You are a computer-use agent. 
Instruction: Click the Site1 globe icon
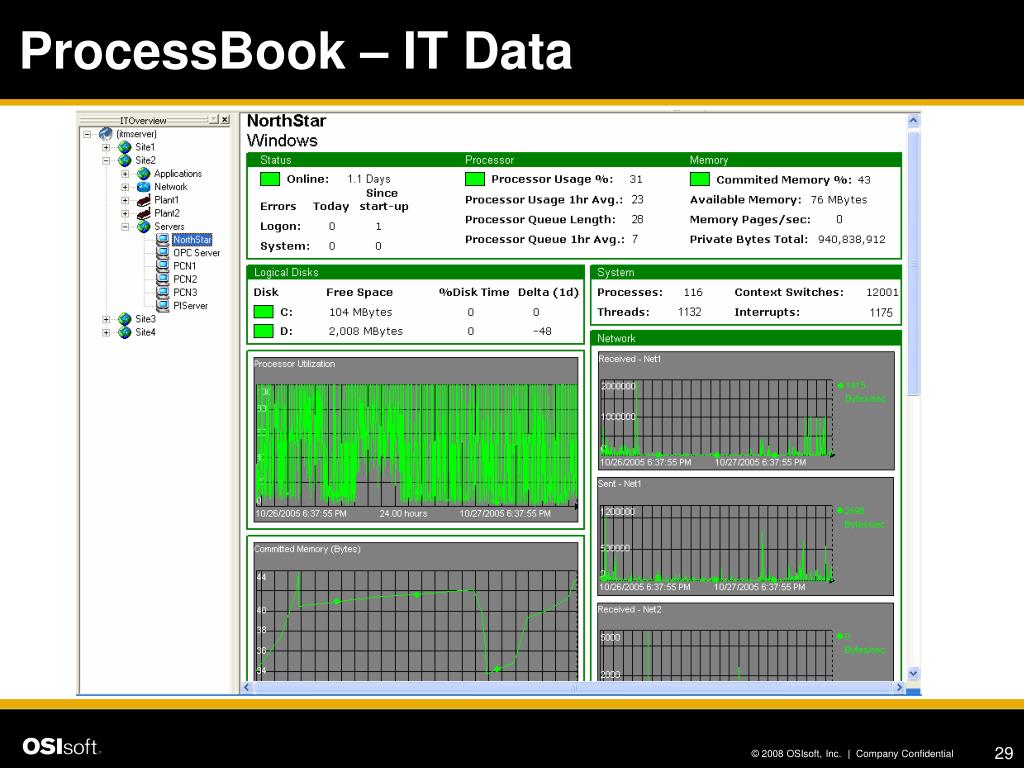tap(125, 147)
